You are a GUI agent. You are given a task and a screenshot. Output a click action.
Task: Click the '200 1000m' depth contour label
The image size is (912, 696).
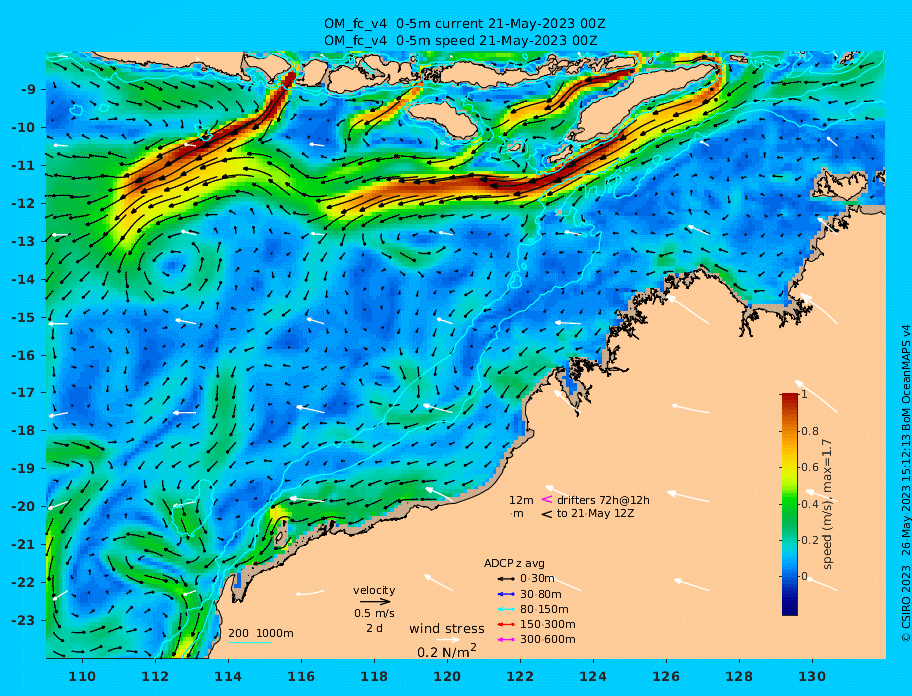261,633
